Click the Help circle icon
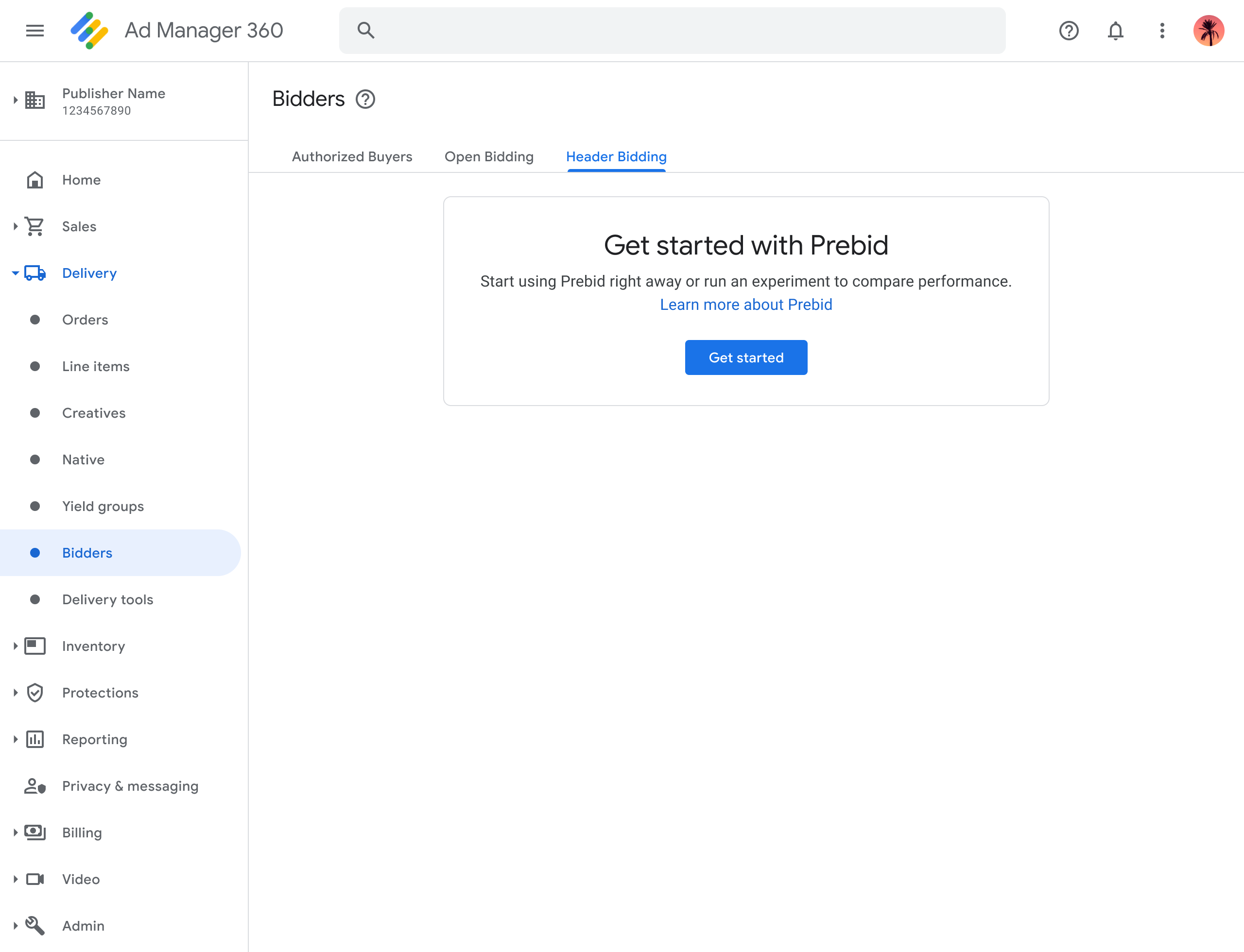Screen dimensions: 1244x952 [x=1069, y=30]
